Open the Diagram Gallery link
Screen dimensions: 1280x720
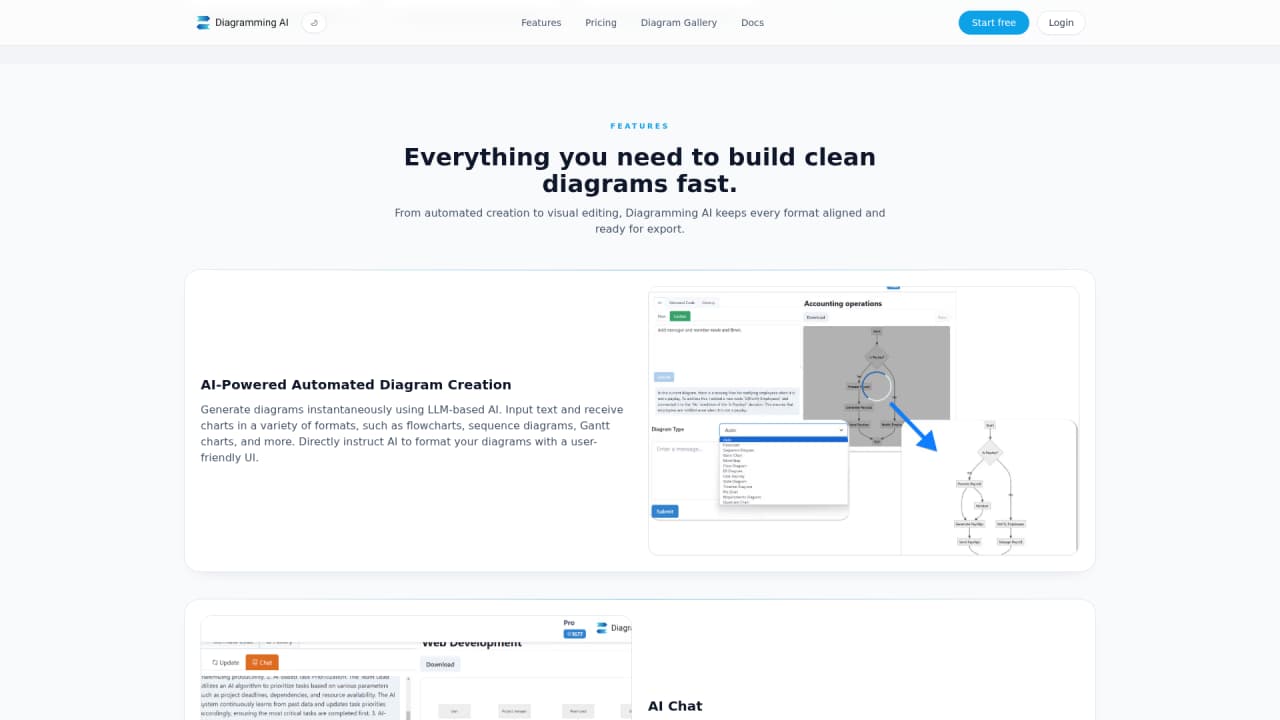(x=679, y=23)
